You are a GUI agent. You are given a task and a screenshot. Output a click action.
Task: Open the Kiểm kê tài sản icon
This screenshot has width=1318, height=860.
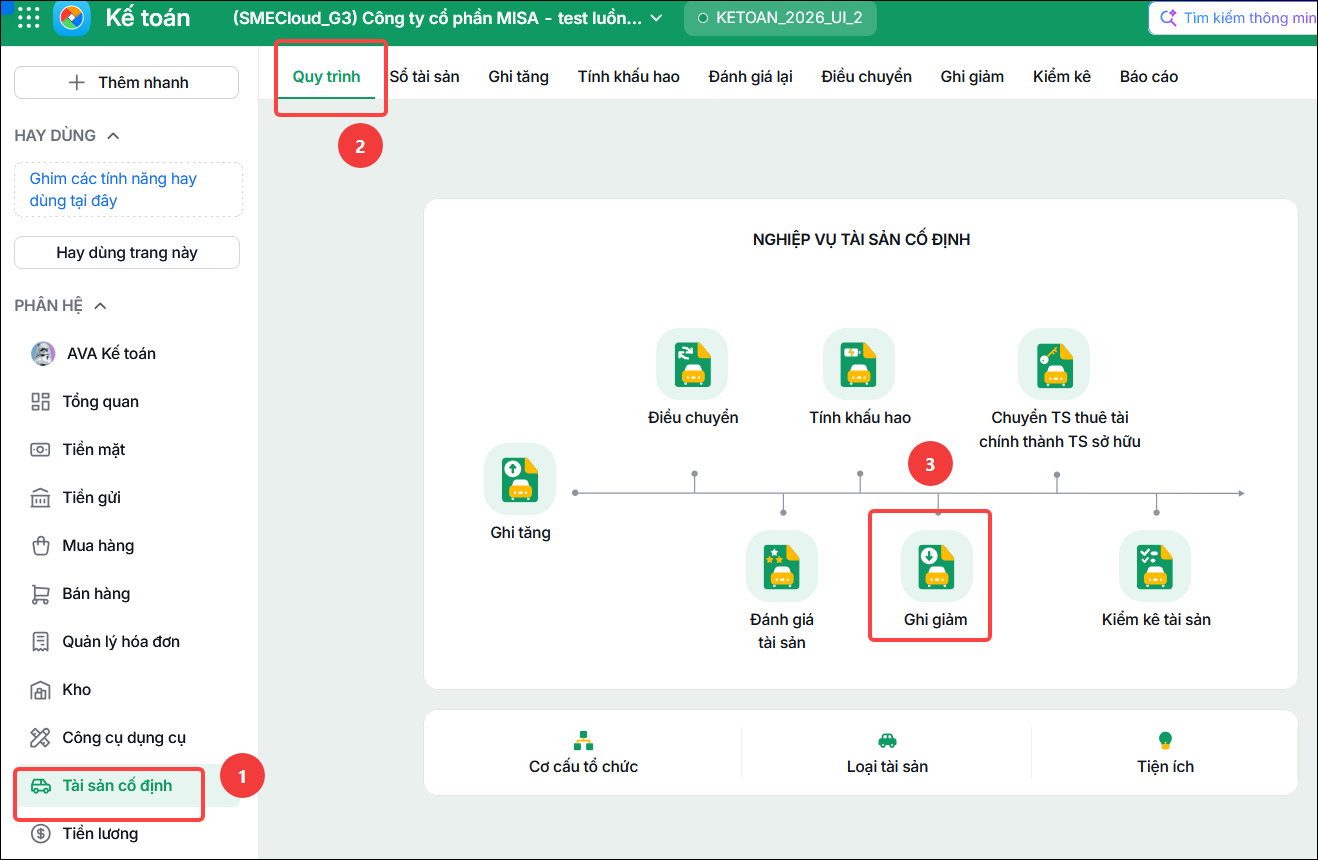point(1155,566)
